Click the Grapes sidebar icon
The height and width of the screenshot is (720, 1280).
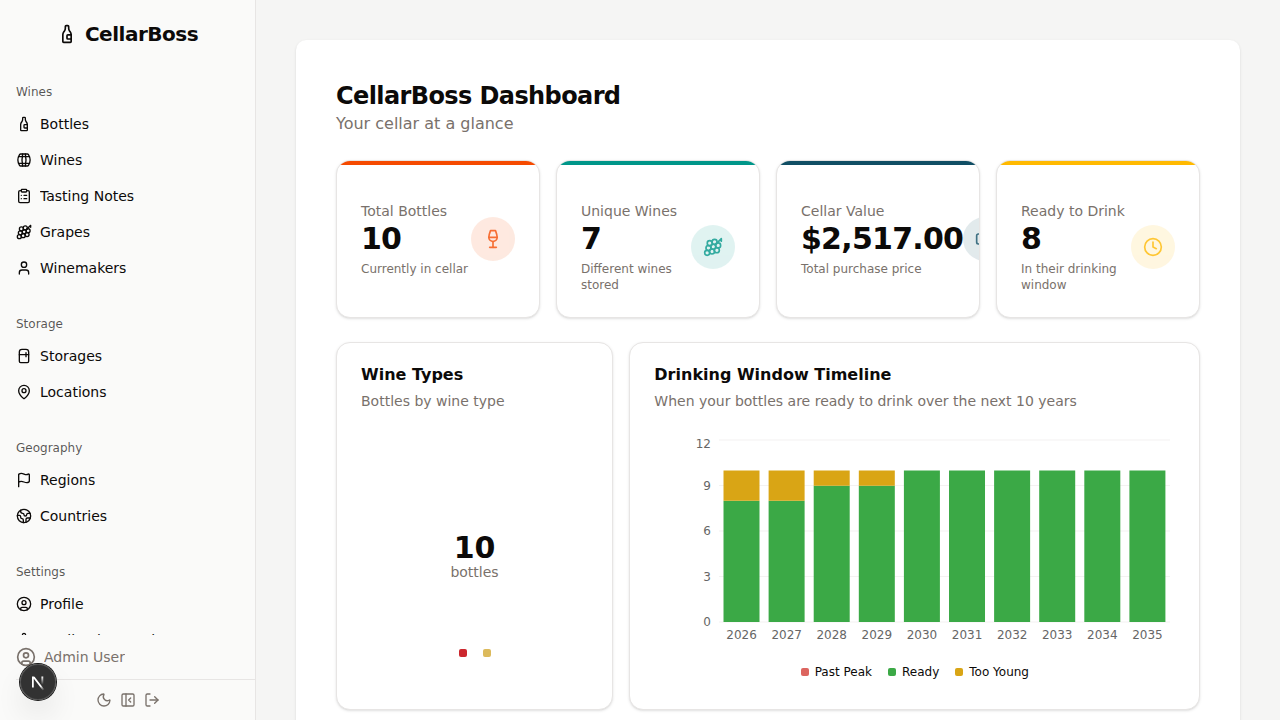(x=24, y=231)
